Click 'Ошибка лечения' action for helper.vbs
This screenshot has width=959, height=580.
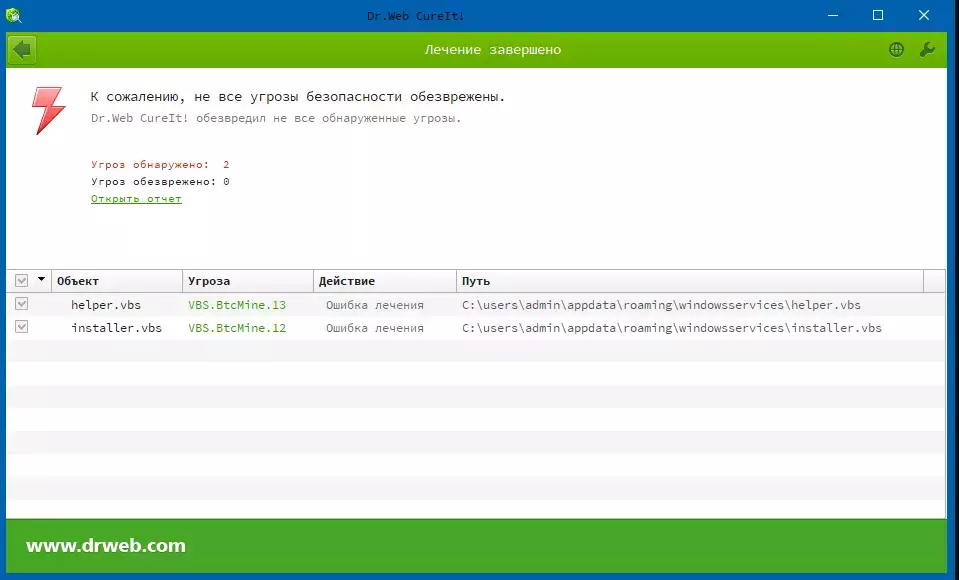point(375,305)
